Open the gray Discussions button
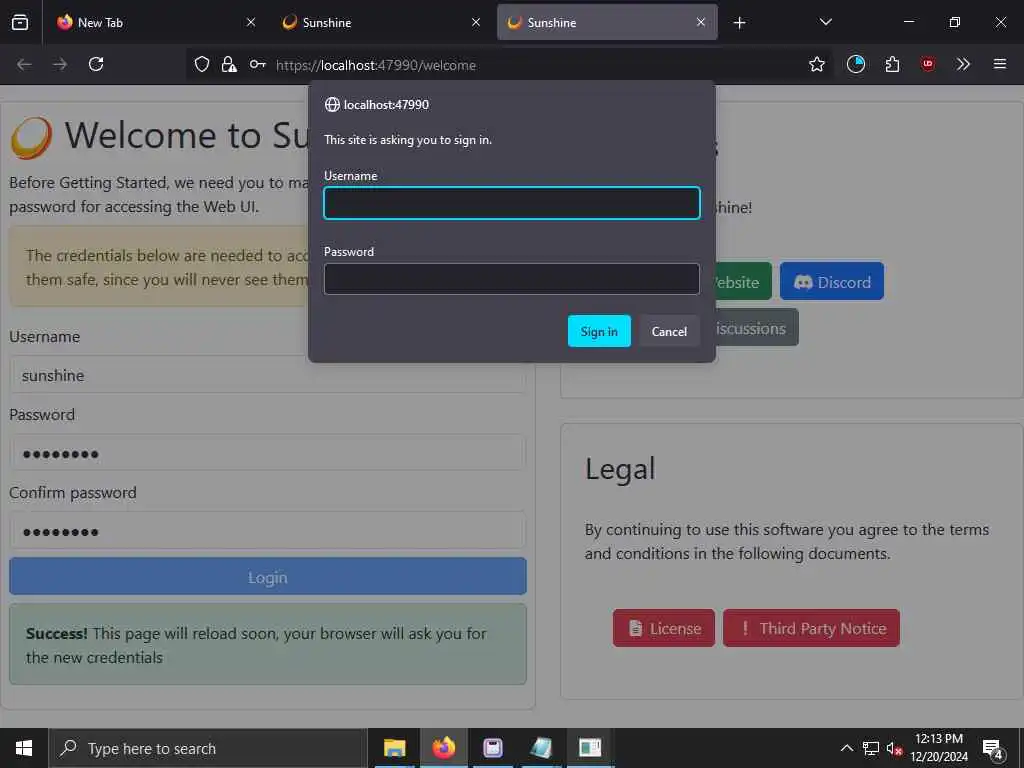 click(757, 328)
